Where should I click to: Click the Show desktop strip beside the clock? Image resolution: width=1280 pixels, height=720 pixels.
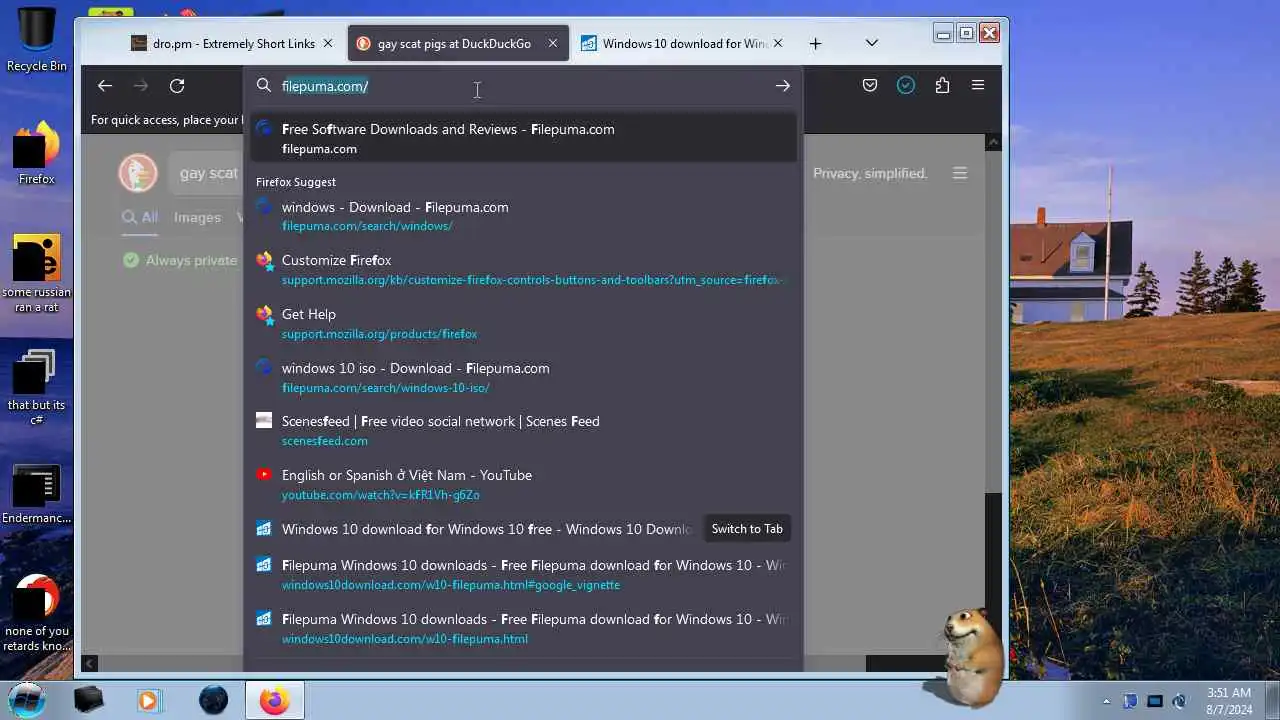[x=1272, y=700]
